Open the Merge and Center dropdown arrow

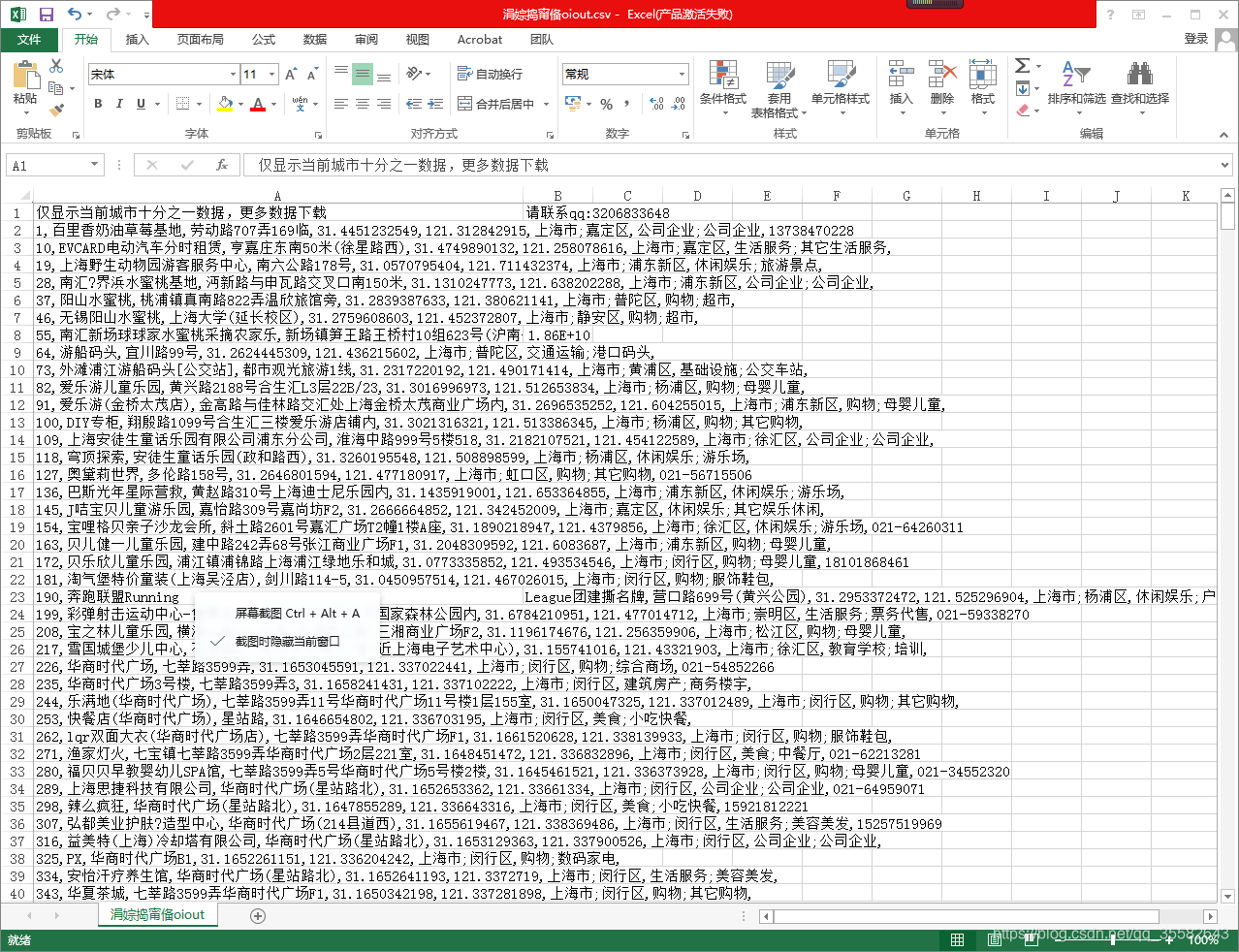pos(546,104)
